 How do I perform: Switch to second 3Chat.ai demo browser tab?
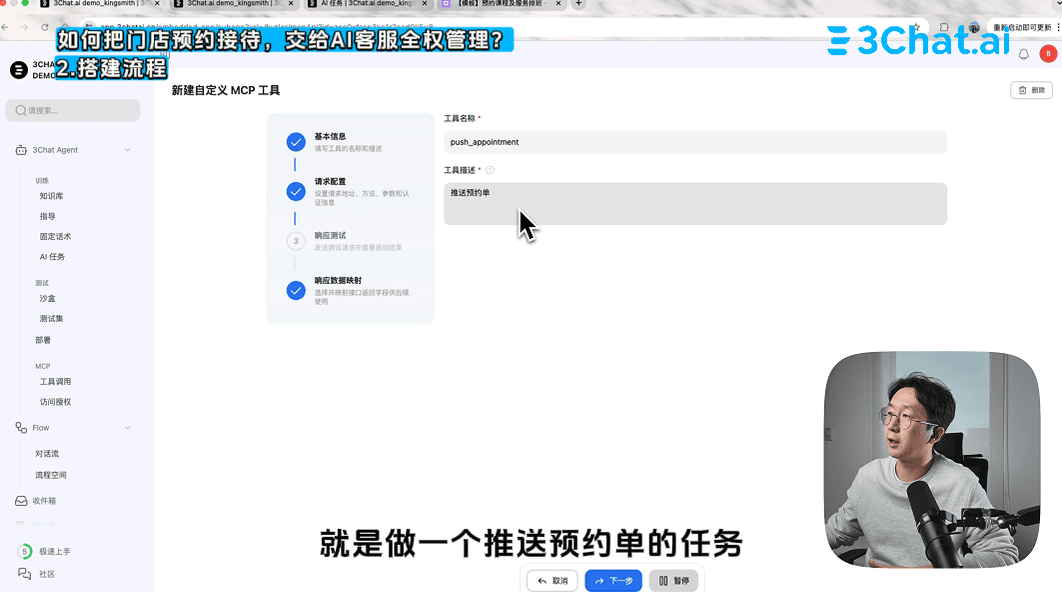pyautogui.click(x=234, y=3)
